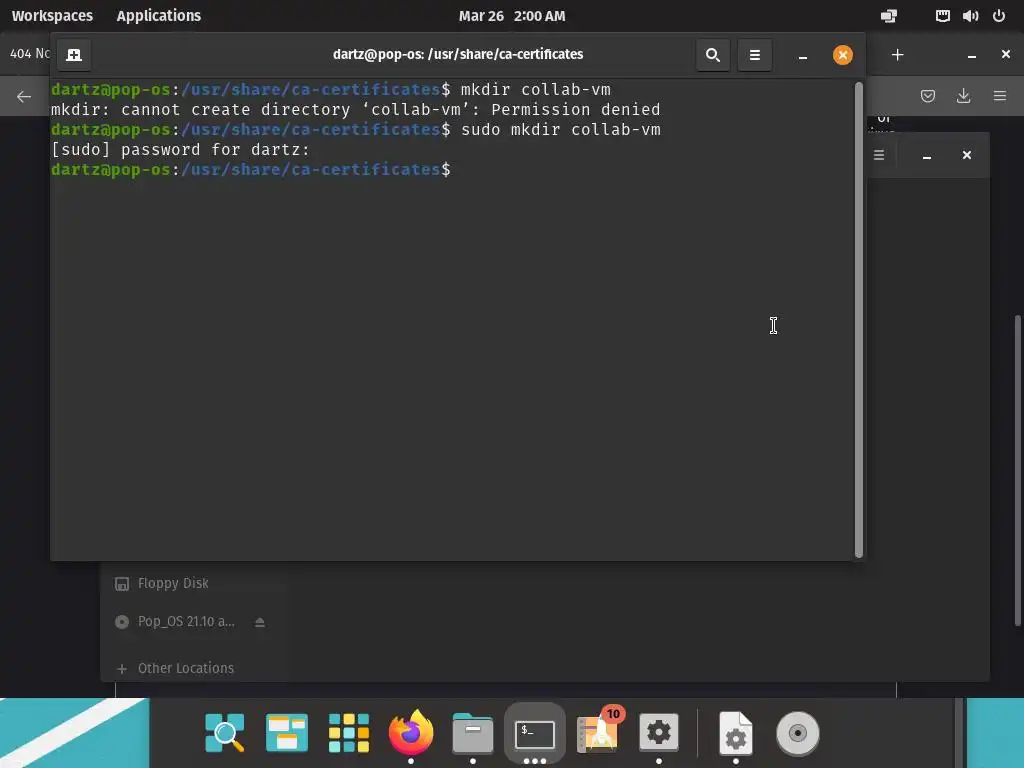Open Pop!_Shop with 10 badge

click(x=598, y=731)
